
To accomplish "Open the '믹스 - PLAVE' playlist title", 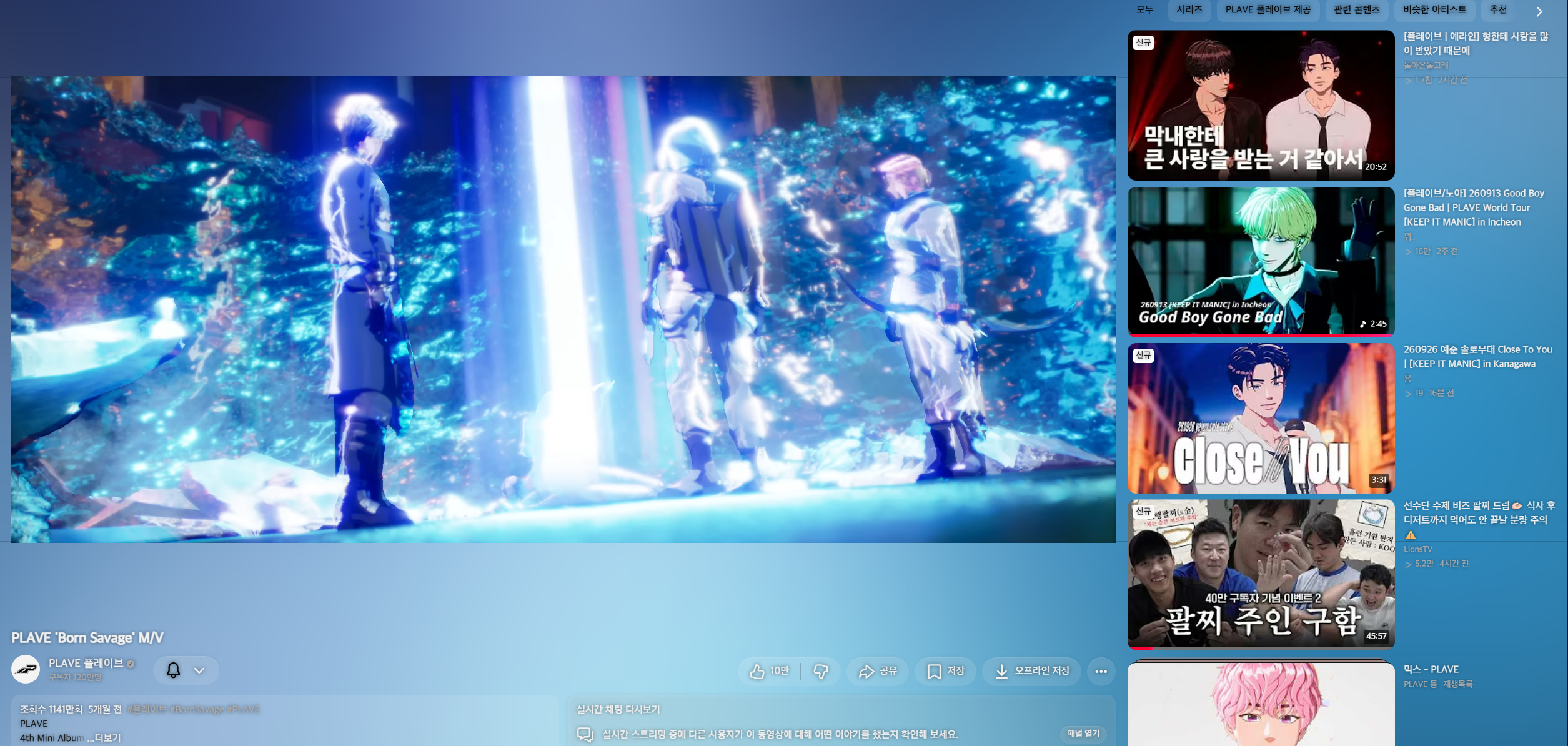I will pos(1431,669).
